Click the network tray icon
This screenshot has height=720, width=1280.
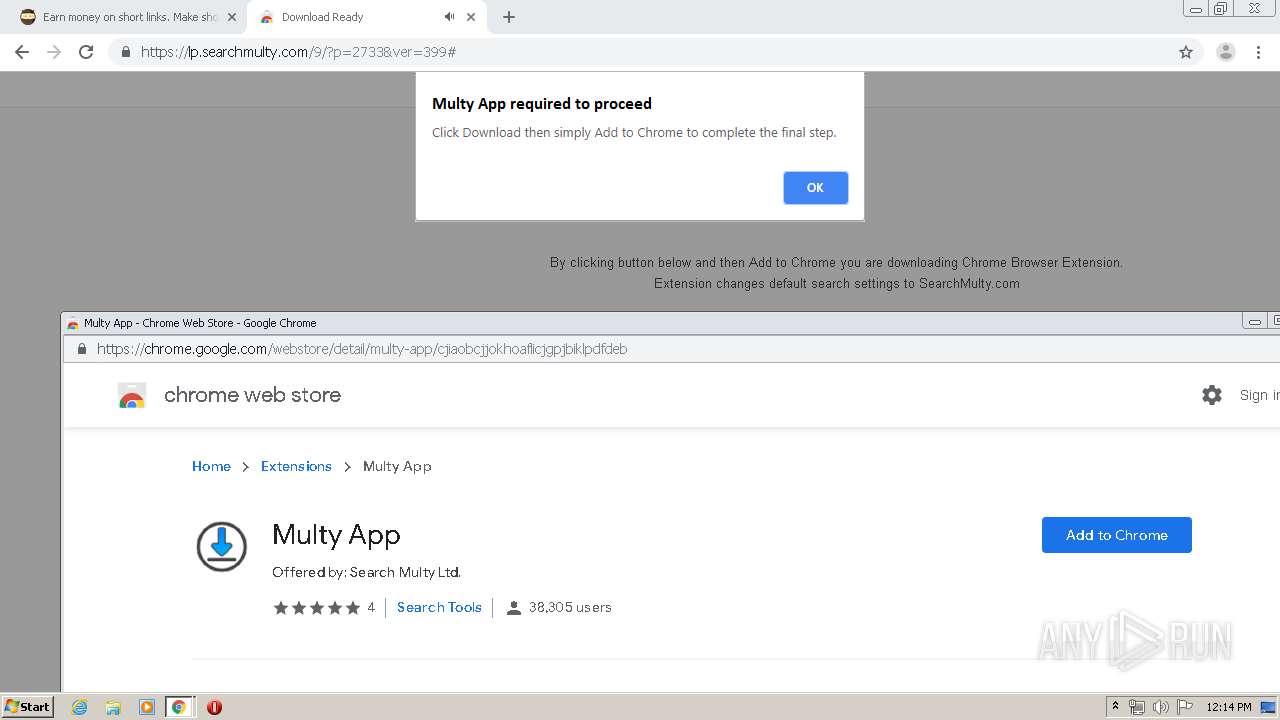[1136, 707]
